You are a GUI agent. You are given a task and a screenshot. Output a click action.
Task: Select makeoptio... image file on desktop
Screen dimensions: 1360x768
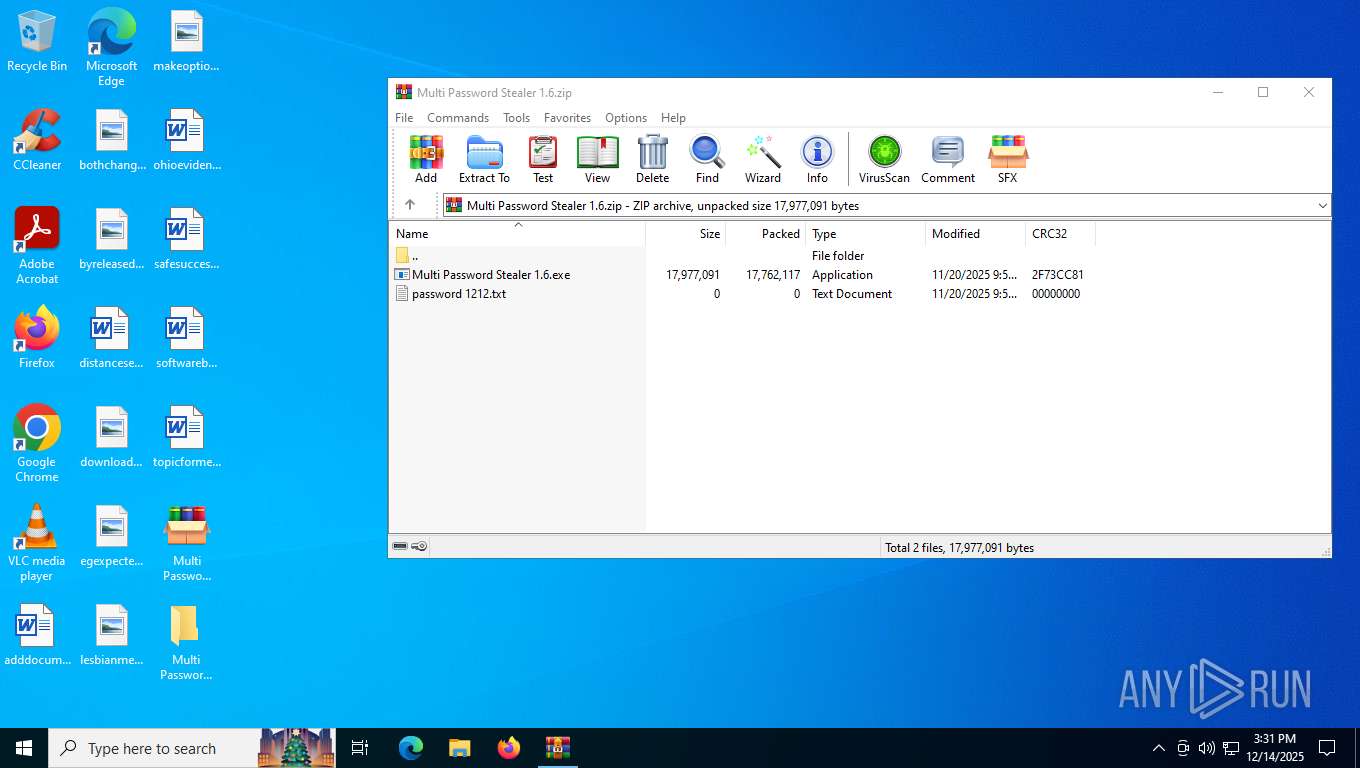186,42
